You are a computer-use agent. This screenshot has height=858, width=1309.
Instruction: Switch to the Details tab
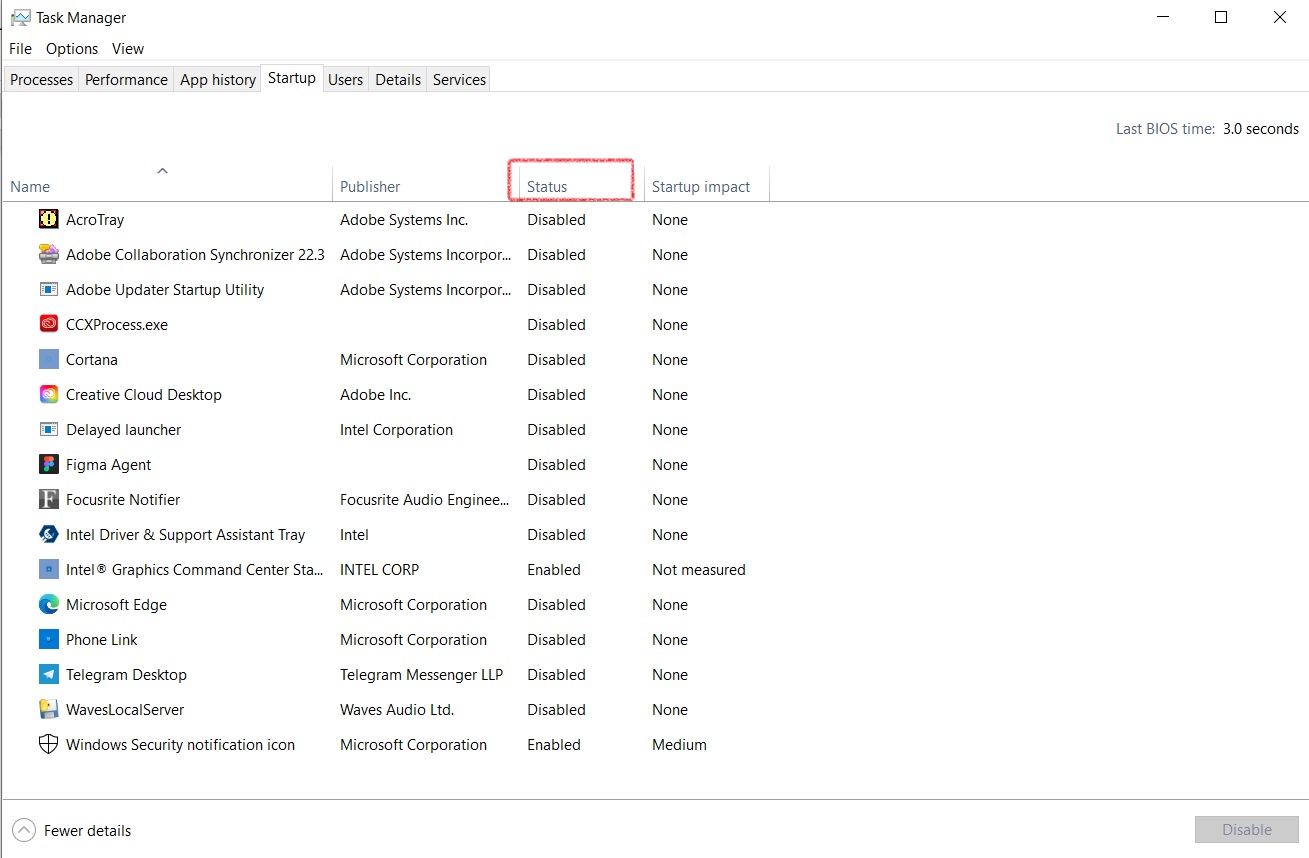pos(398,79)
